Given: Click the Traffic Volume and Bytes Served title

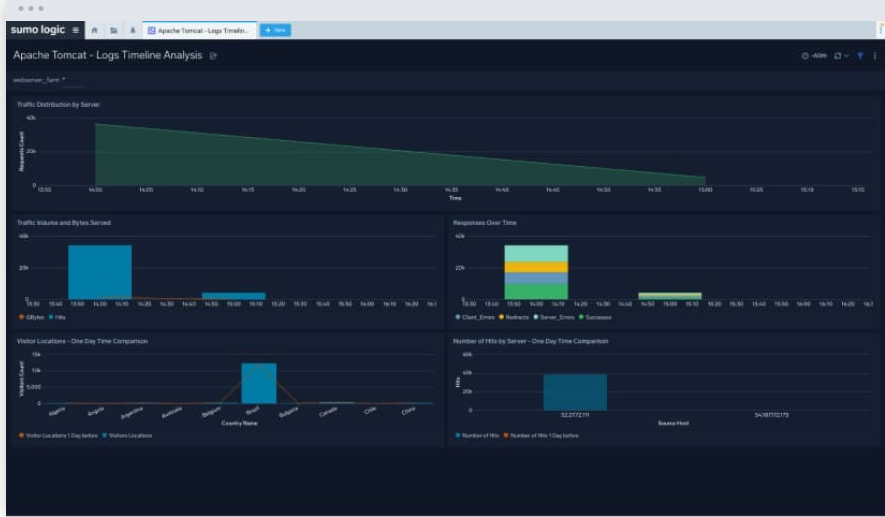Looking at the screenshot, I should coord(64,223).
